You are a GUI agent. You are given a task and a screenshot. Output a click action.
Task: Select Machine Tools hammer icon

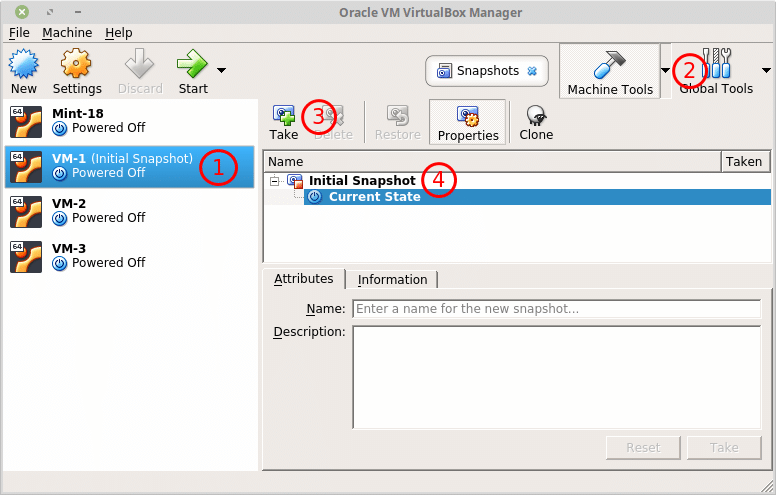pyautogui.click(x=610, y=65)
